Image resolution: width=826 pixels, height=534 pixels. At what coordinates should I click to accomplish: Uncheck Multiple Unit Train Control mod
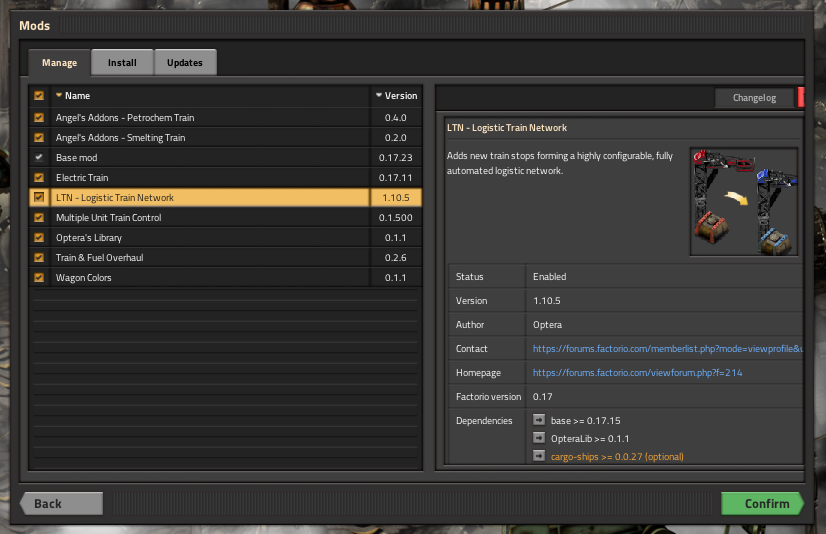tap(39, 217)
